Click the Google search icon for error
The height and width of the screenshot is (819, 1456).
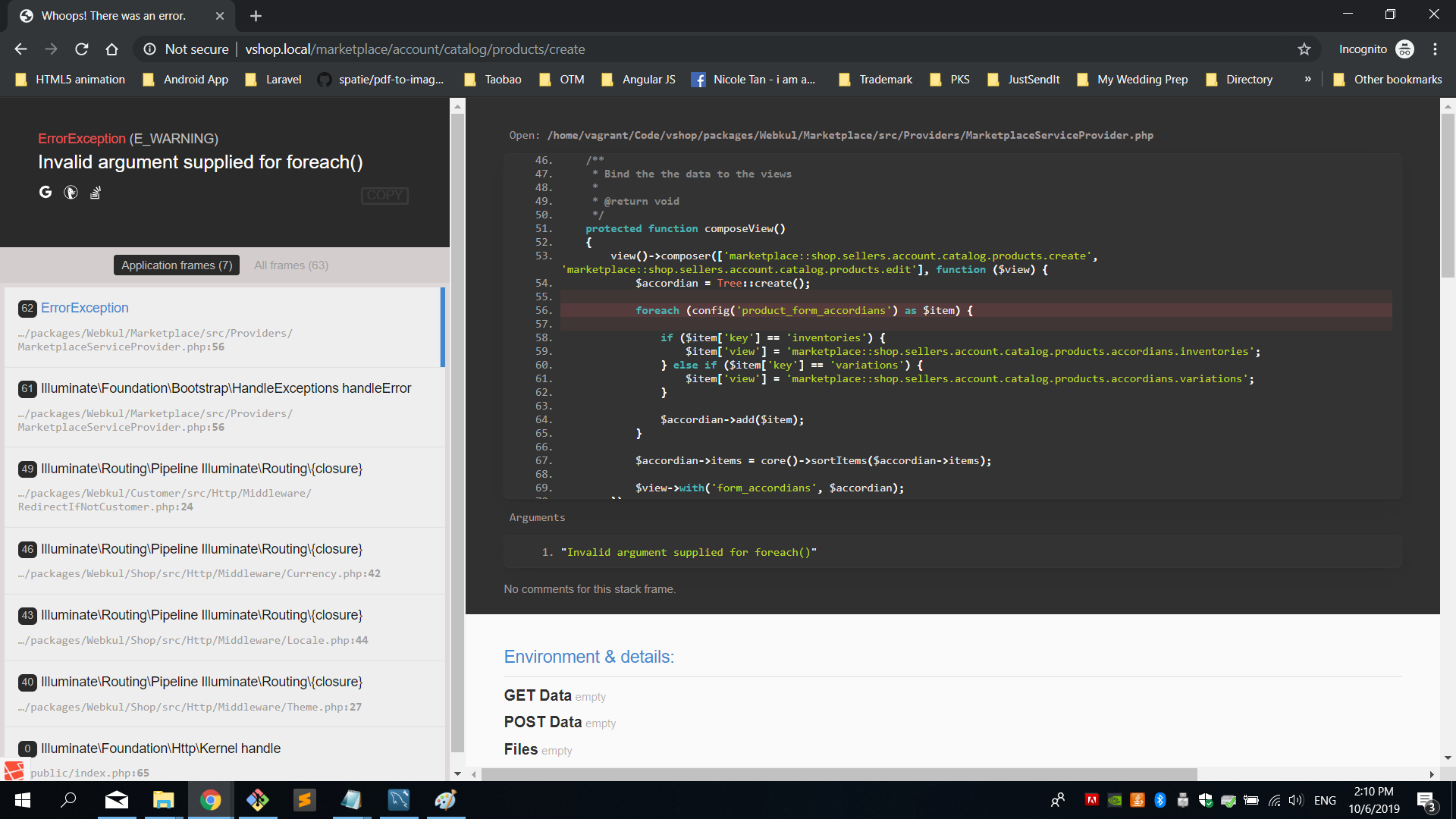(45, 192)
